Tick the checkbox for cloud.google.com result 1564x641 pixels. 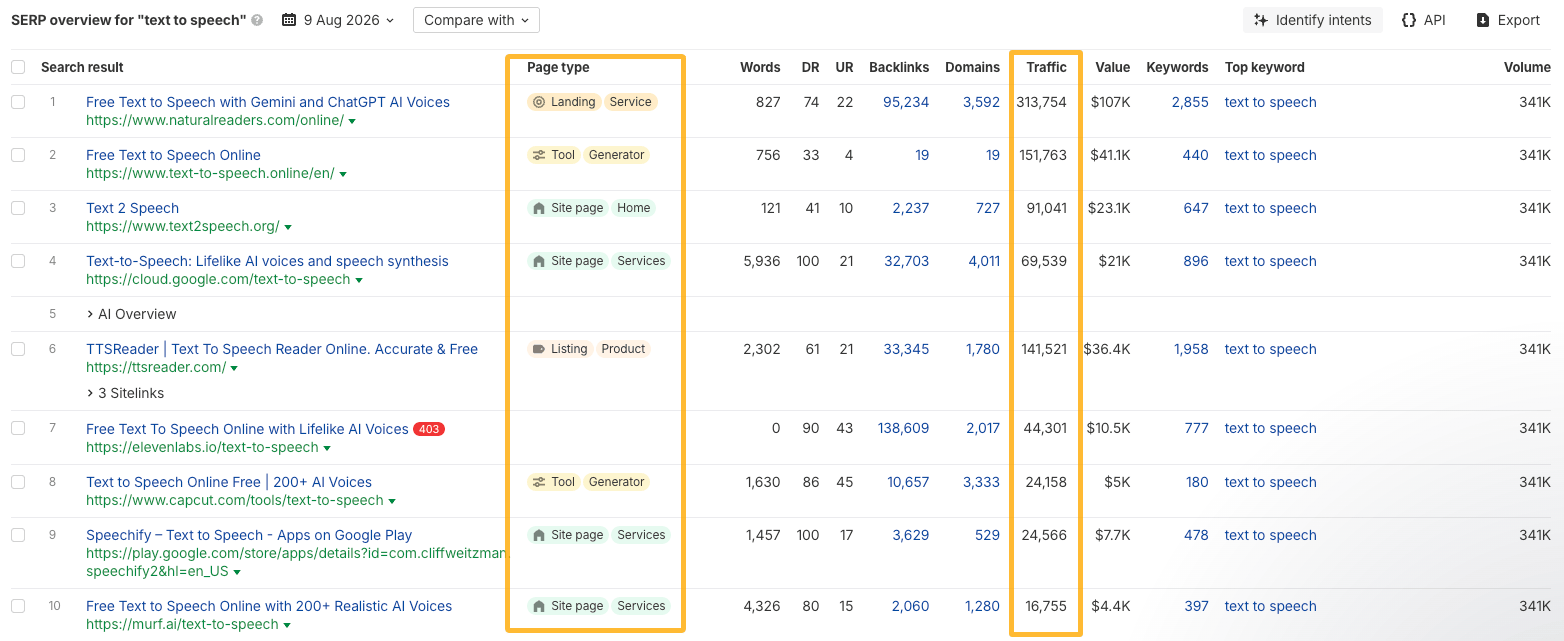(x=18, y=261)
